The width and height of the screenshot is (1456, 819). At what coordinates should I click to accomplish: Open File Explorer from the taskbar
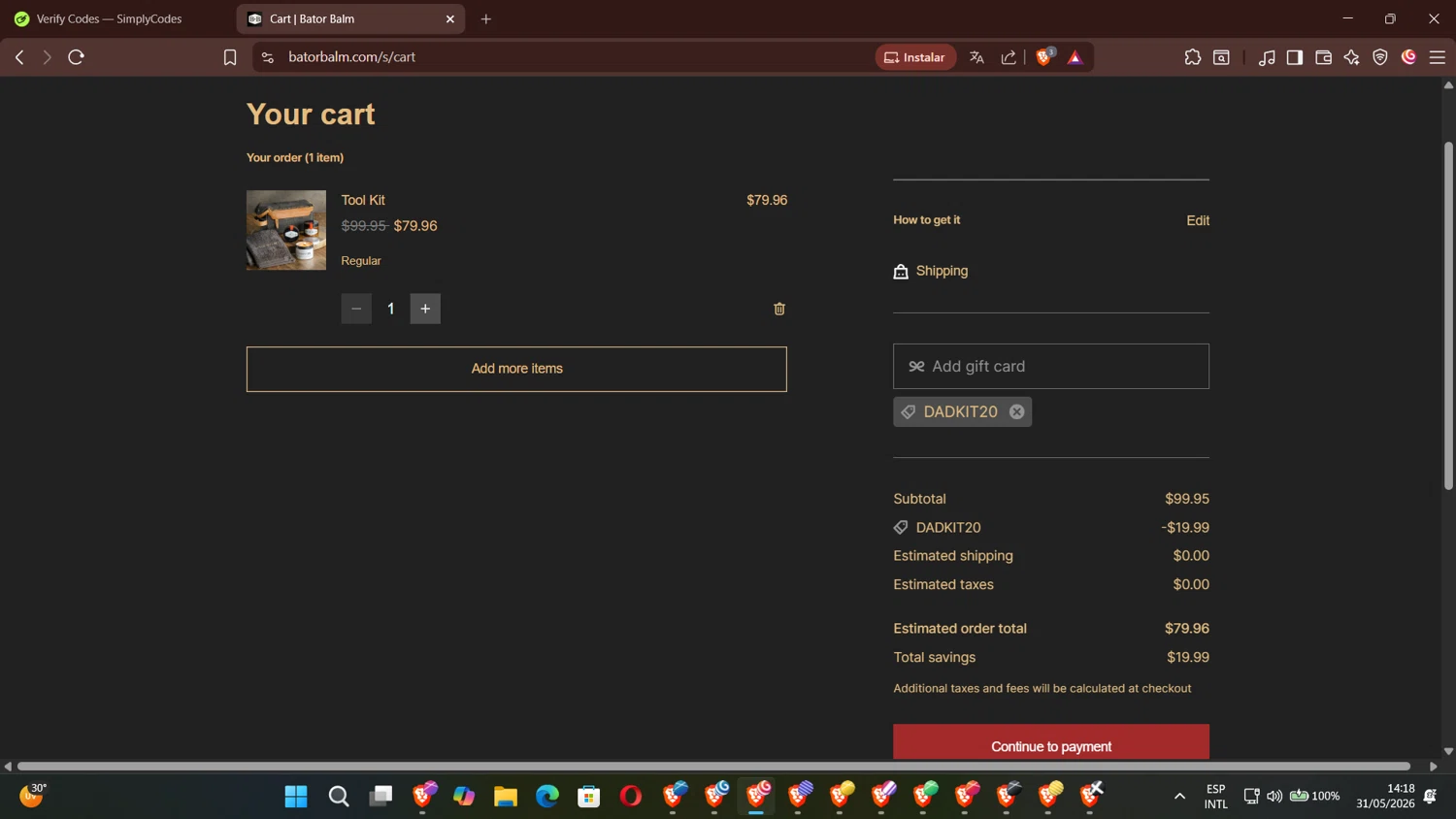click(506, 797)
